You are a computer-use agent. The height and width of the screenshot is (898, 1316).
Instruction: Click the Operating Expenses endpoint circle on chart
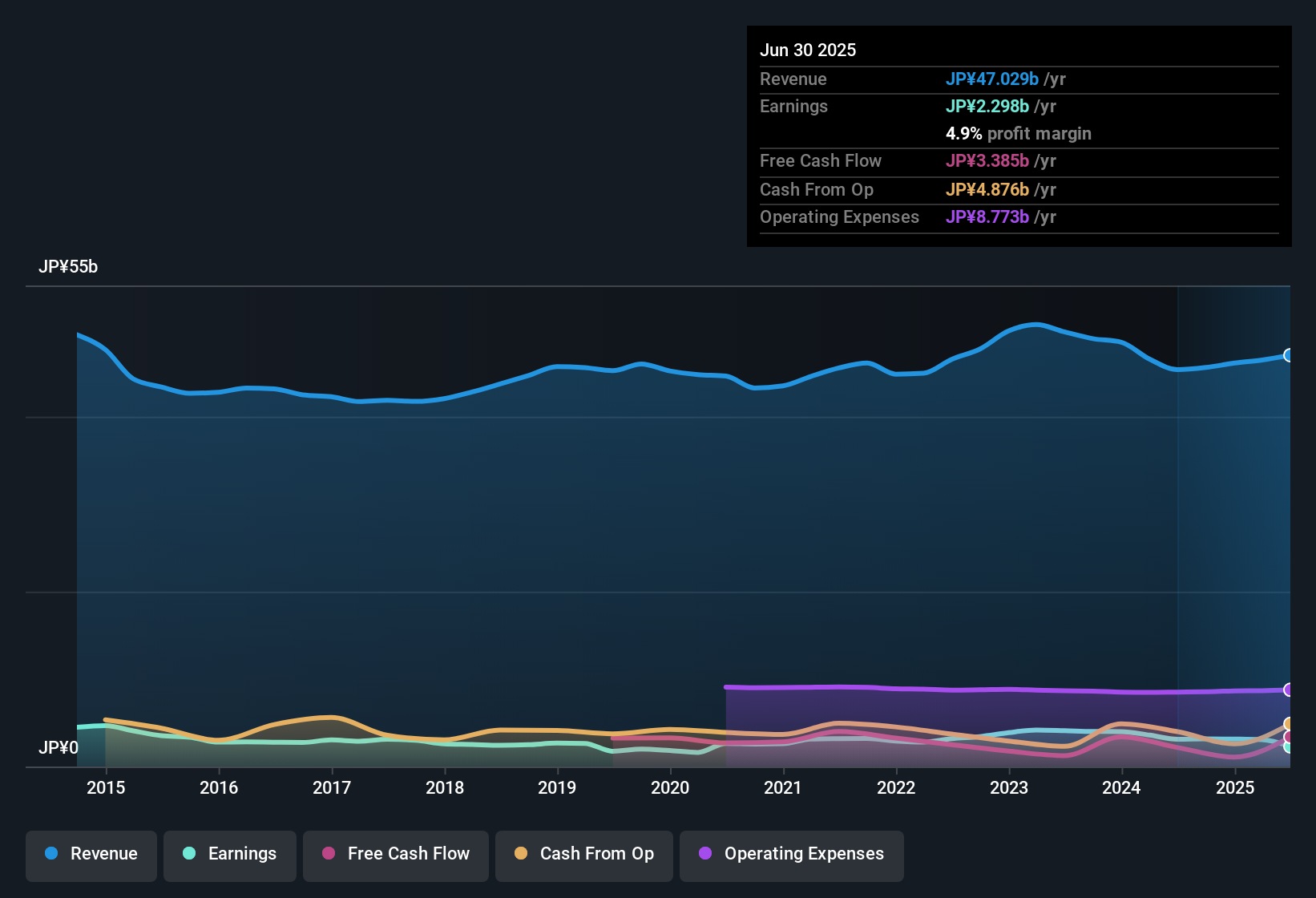(1287, 690)
